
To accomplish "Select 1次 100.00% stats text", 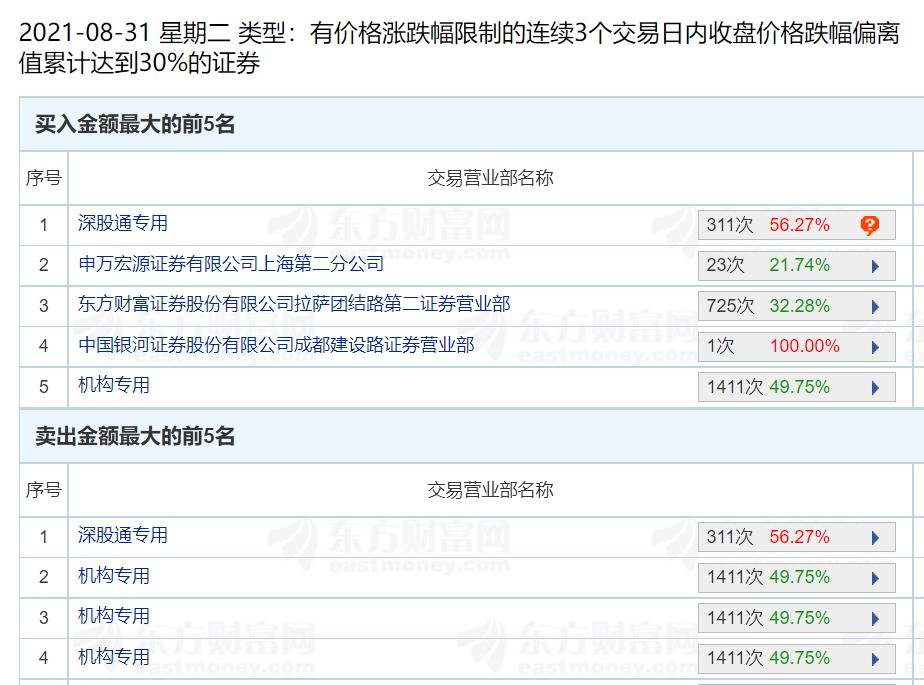I will point(773,346).
